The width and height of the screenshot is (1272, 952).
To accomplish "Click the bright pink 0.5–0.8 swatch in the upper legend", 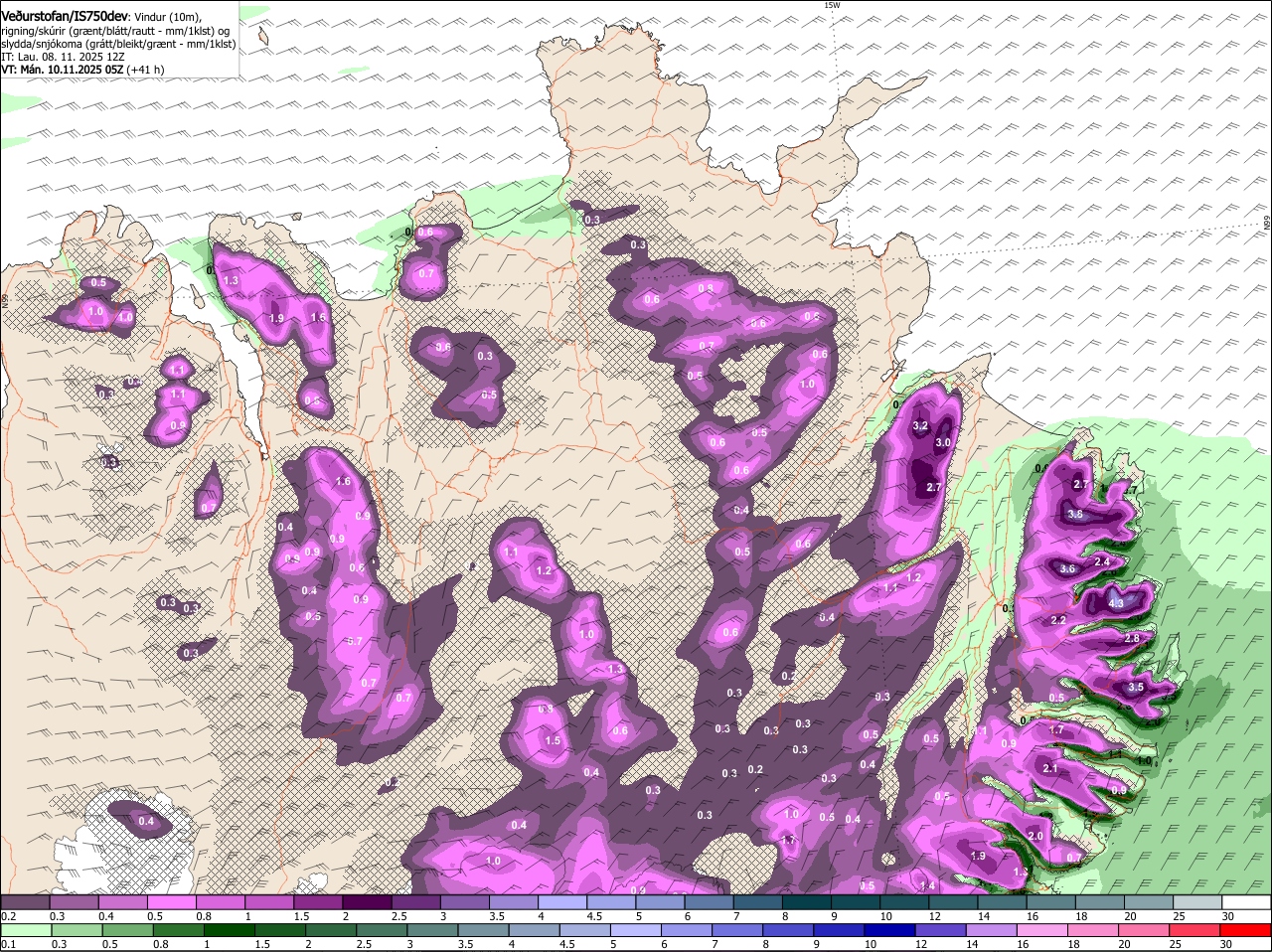I will click(x=171, y=902).
